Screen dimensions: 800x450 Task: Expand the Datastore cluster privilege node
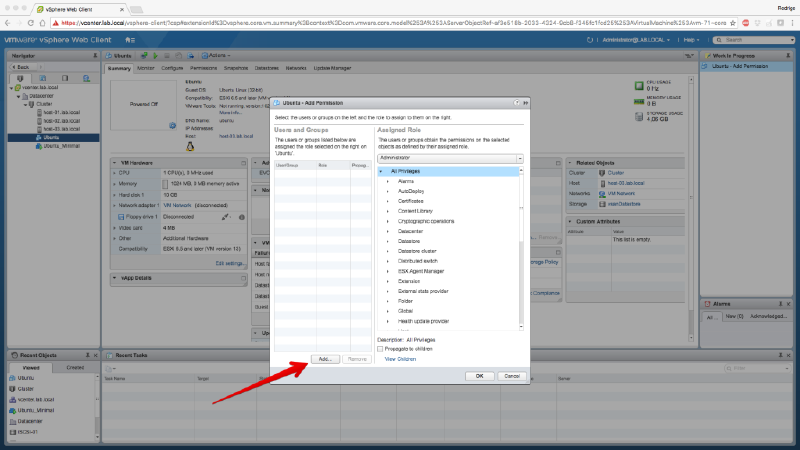pyautogui.click(x=389, y=251)
